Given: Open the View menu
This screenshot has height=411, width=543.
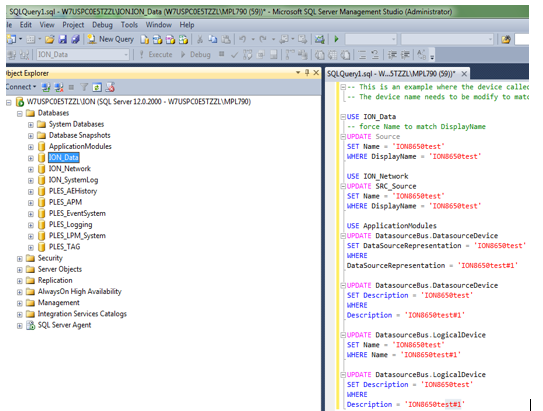Looking at the screenshot, I should tap(47, 25).
